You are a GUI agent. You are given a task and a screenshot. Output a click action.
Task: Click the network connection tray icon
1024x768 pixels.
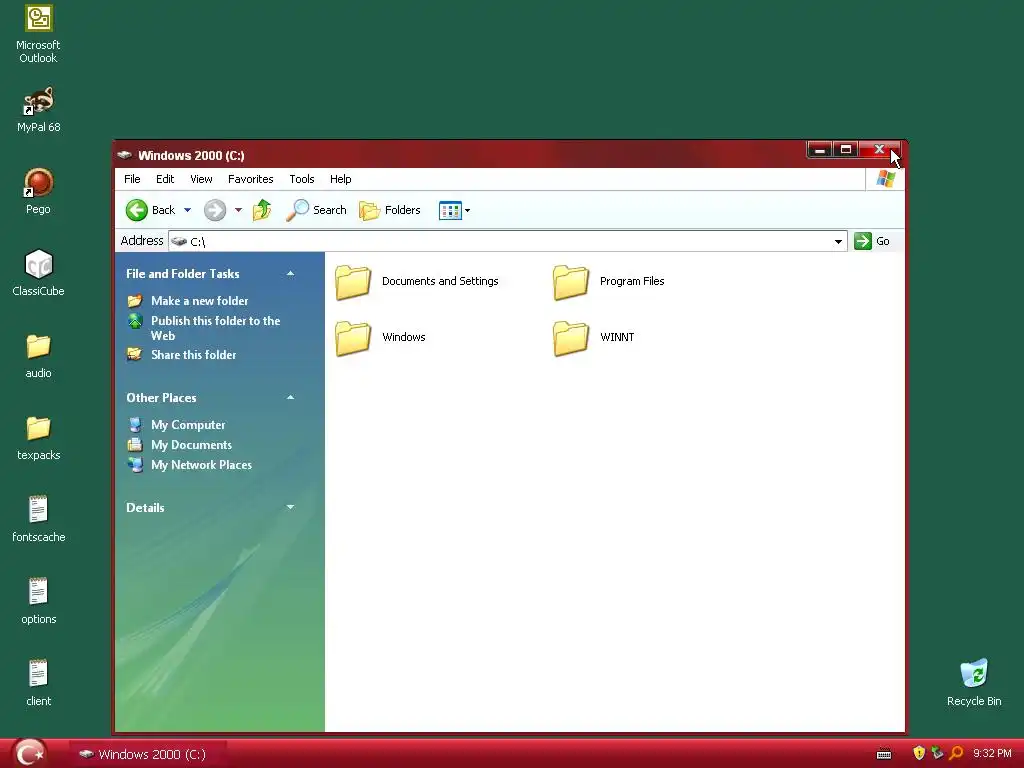937,753
